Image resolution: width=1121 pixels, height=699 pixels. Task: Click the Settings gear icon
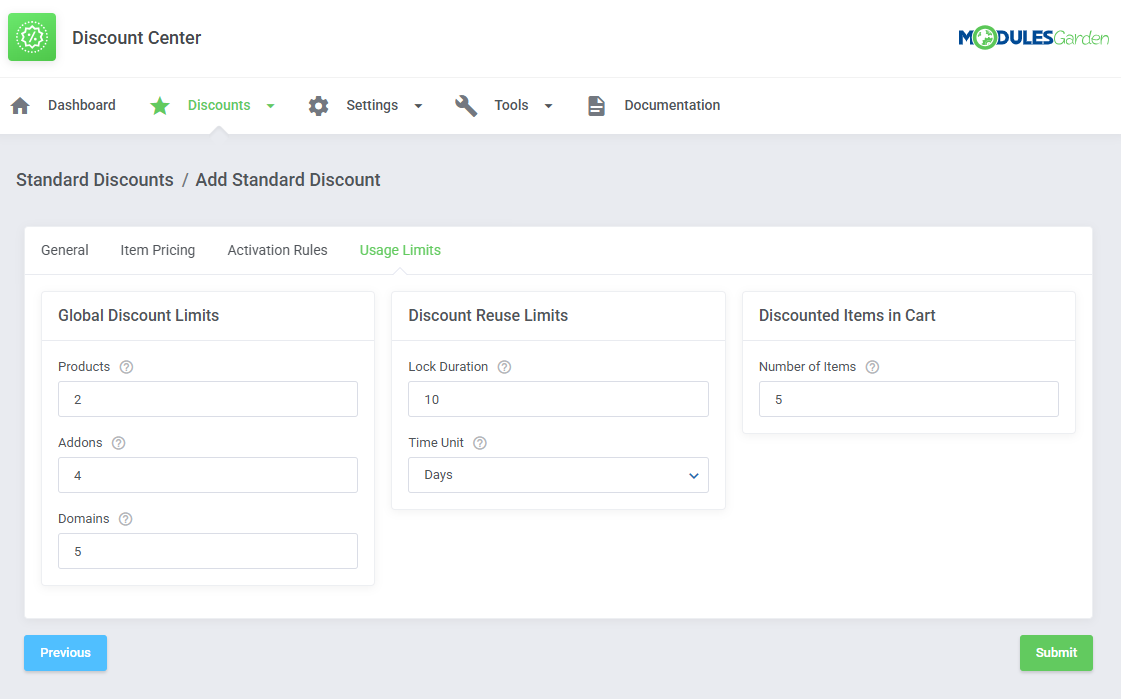click(318, 106)
